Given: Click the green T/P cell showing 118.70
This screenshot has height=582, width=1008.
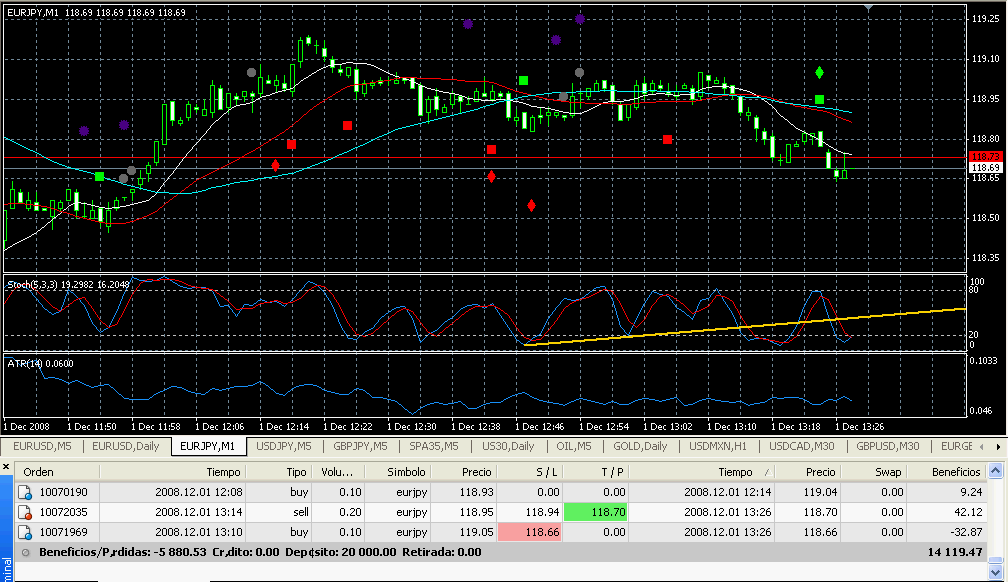Looking at the screenshot, I should 596,512.
